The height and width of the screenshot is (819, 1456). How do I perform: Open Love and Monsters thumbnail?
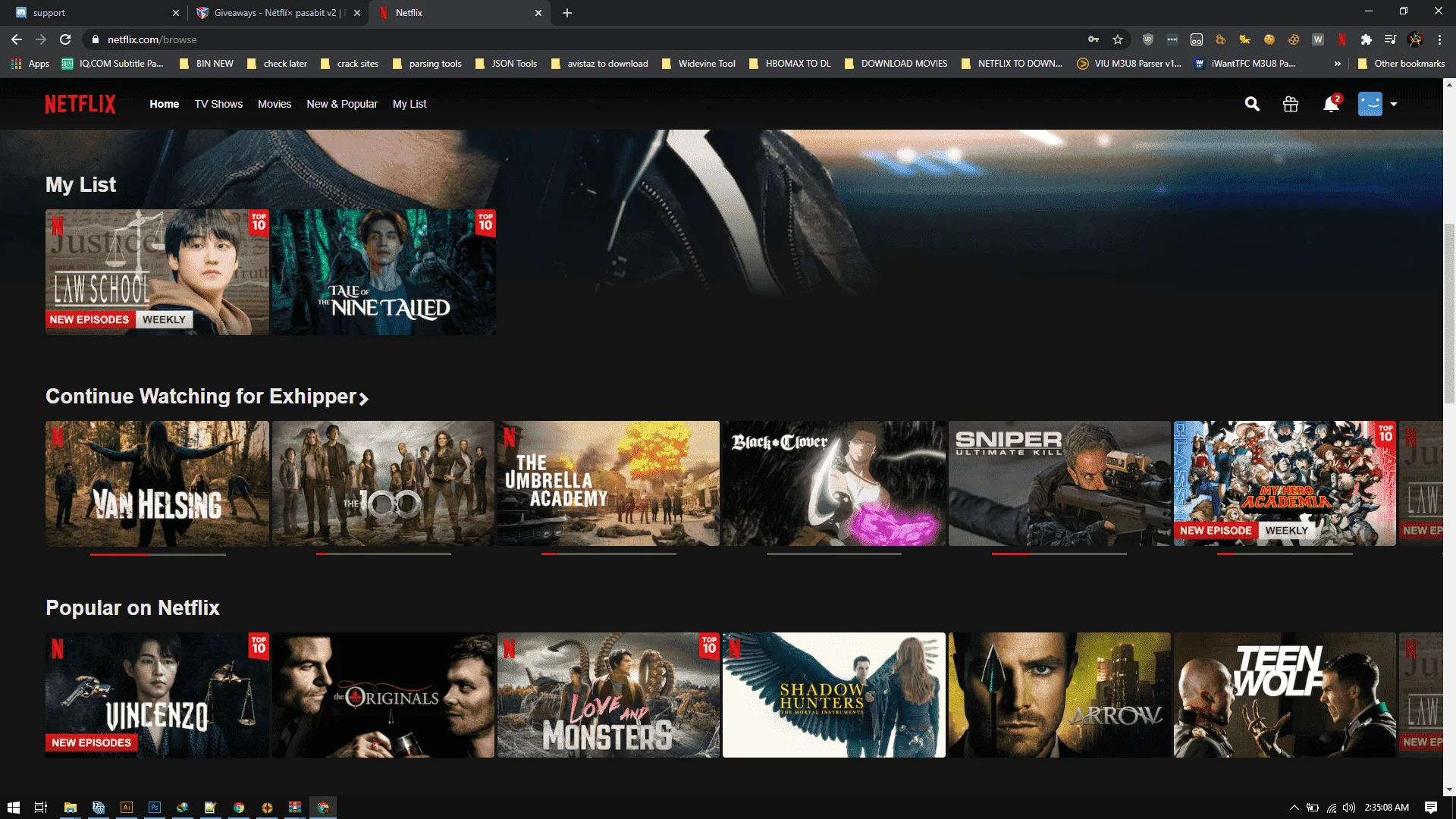tap(608, 695)
